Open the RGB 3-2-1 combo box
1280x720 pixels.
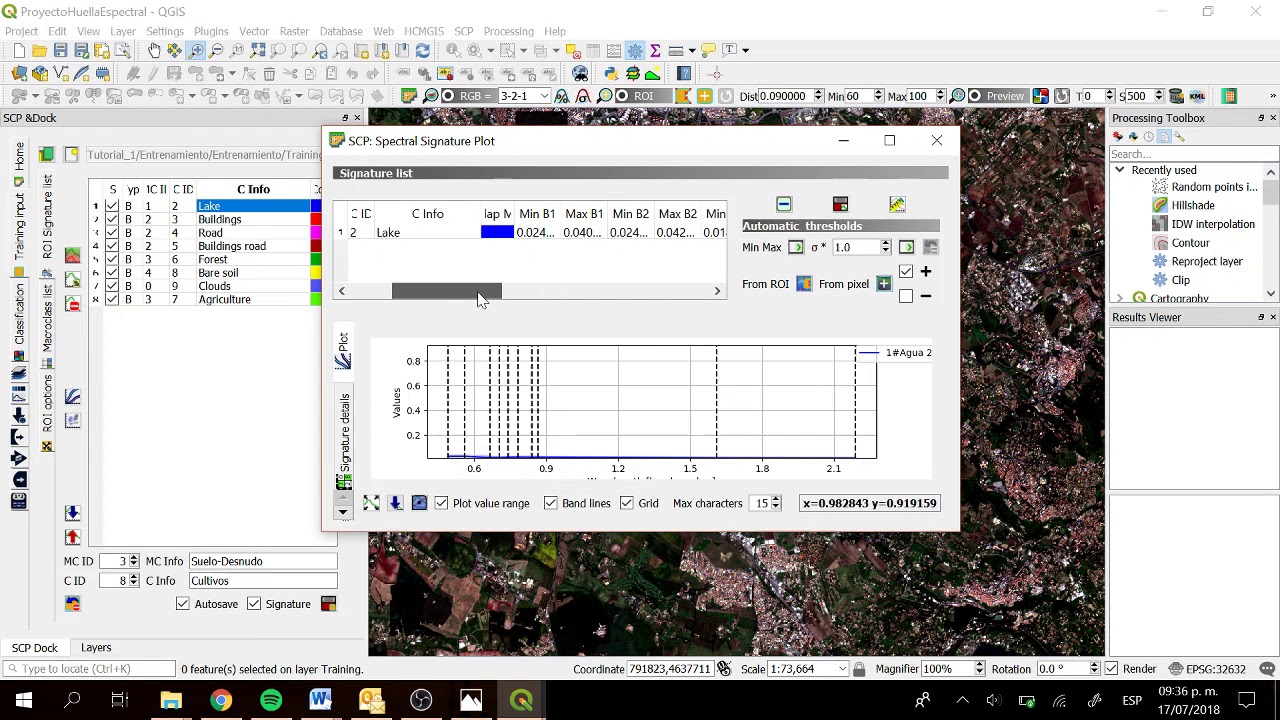coord(525,96)
